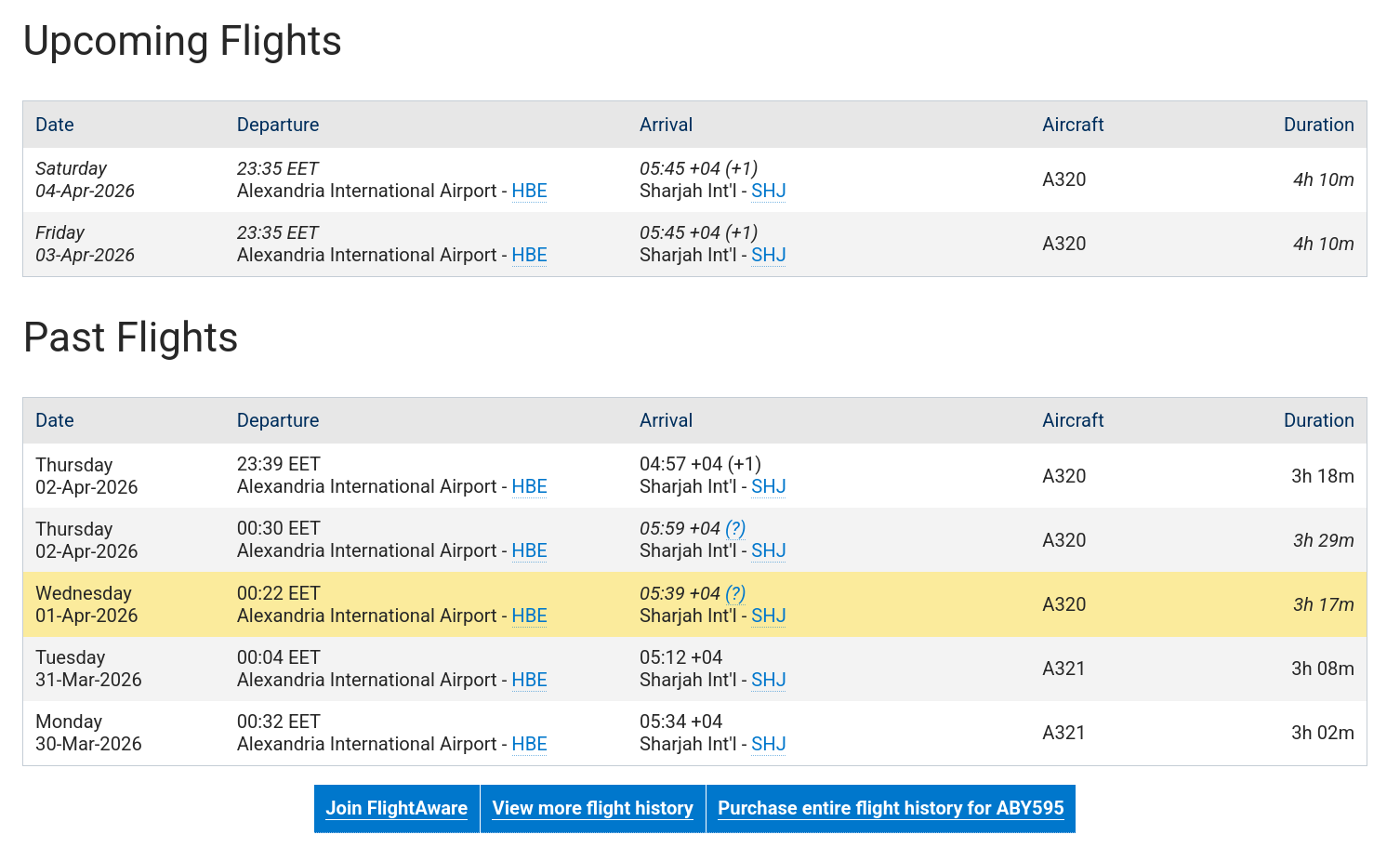The width and height of the screenshot is (1400, 848).
Task: Click Aircraft column header in Past Flights
Action: pyautogui.click(x=1073, y=420)
